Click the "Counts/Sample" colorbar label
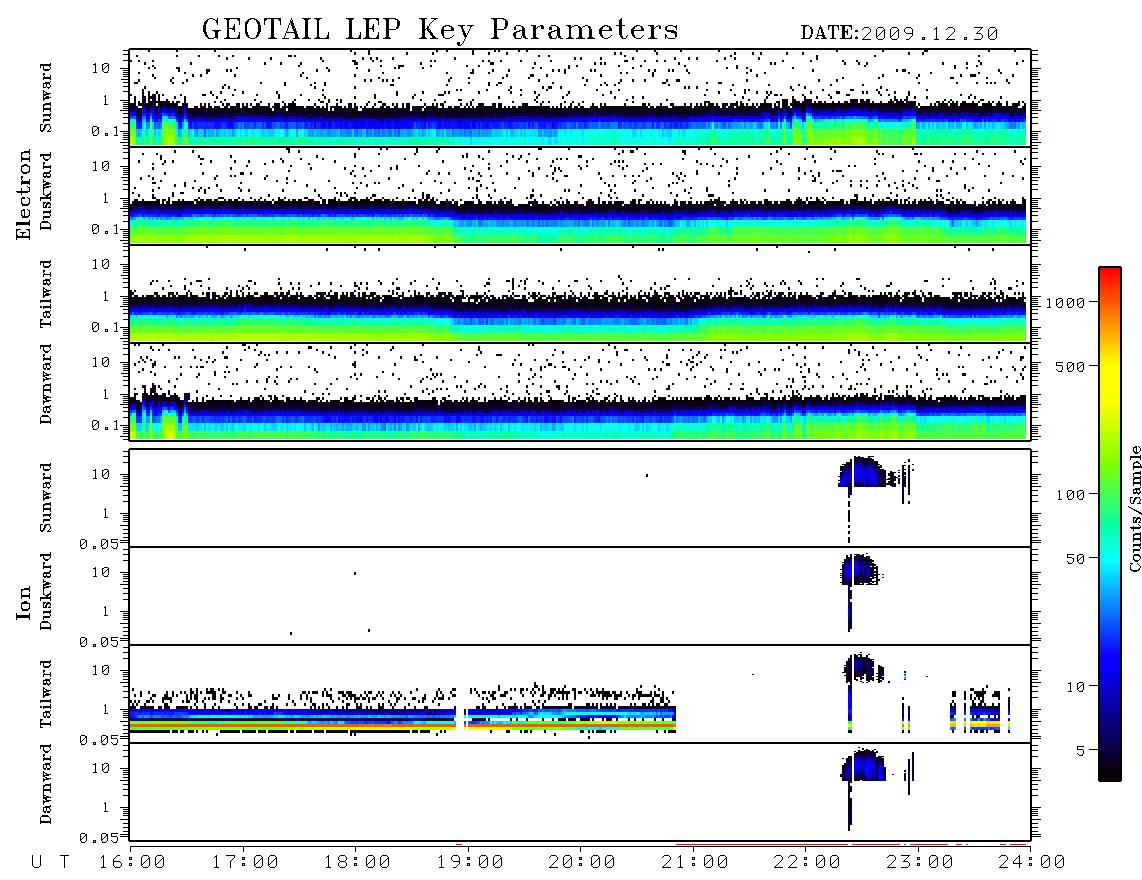Screen dimensions: 1142x880 click(x=1135, y=508)
